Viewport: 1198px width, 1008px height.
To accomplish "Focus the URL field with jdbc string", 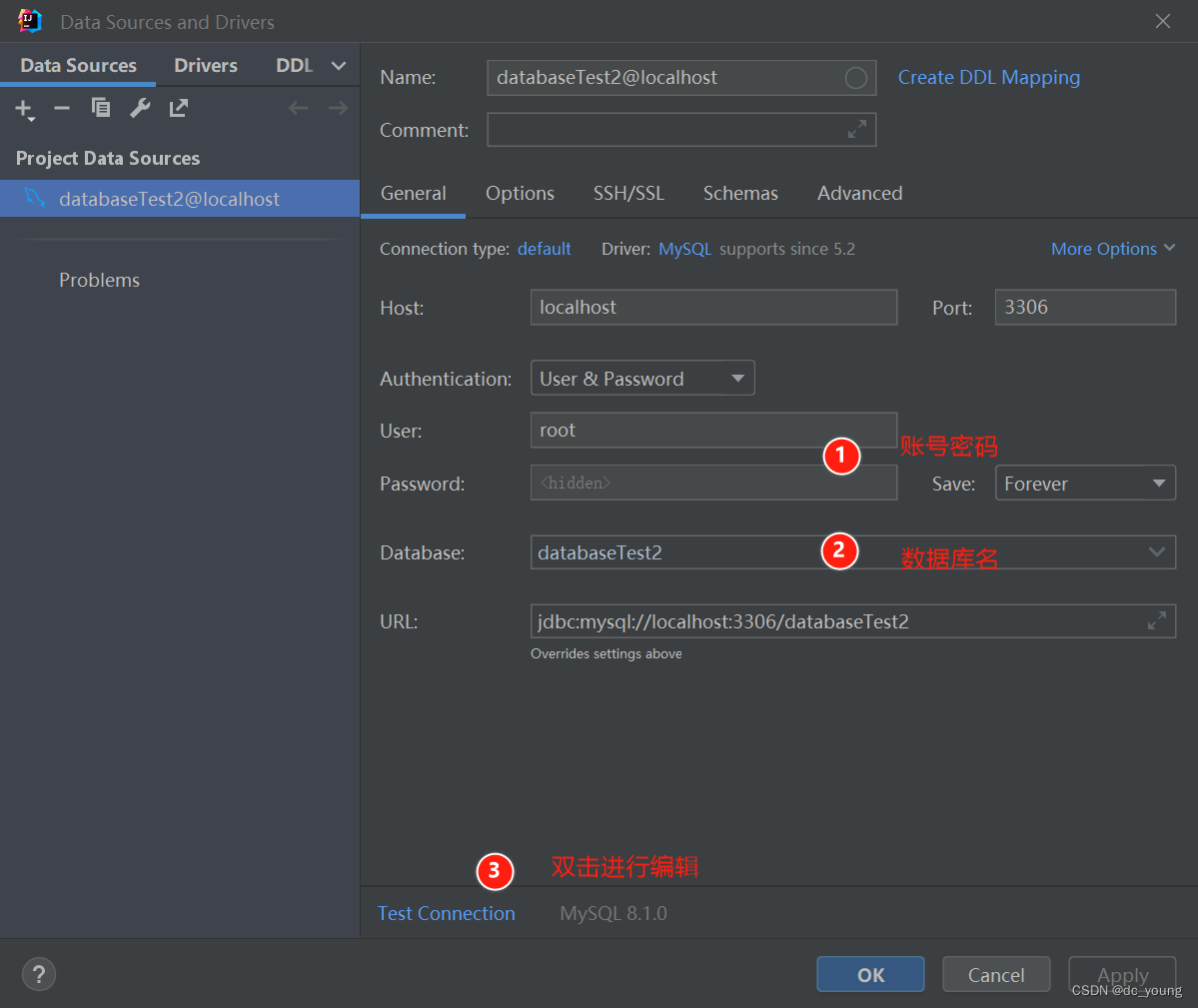I will [x=852, y=620].
